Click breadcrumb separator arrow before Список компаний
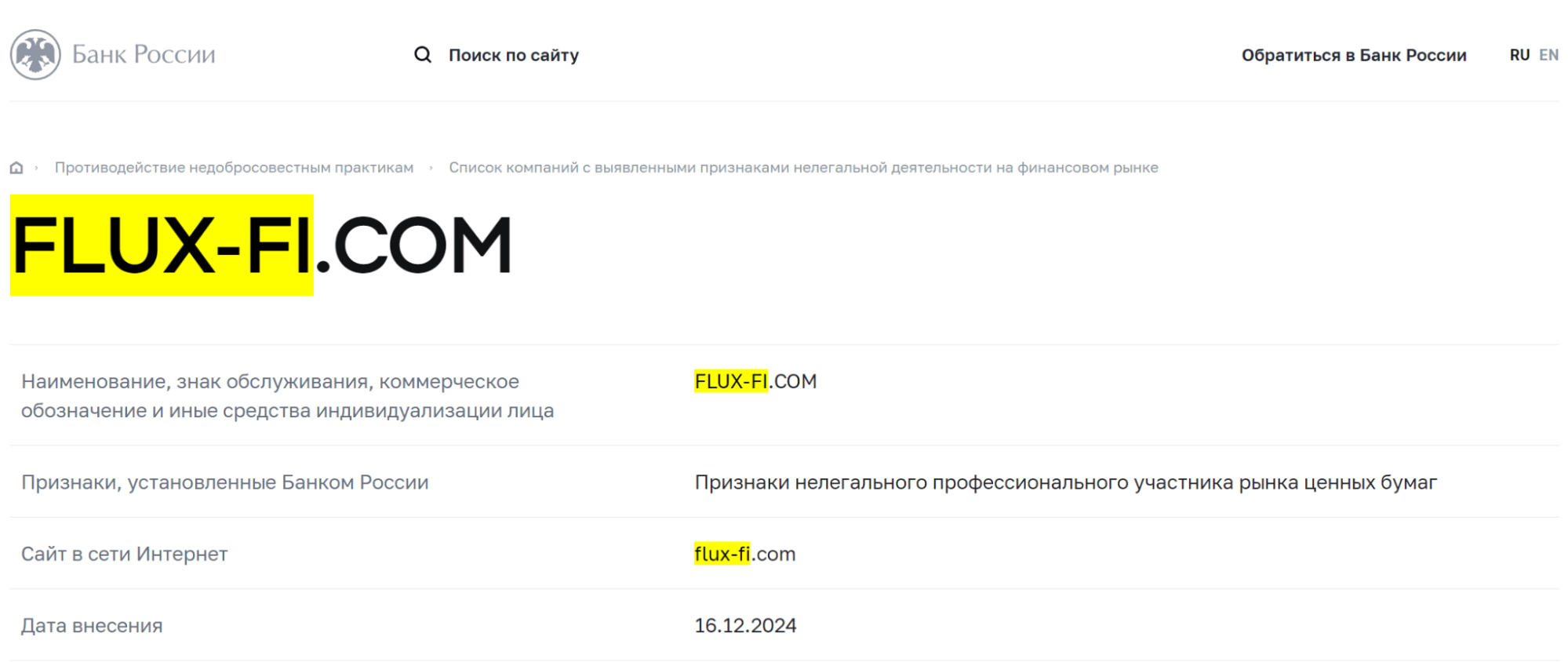Screen dimensions: 1568x662 (431, 168)
